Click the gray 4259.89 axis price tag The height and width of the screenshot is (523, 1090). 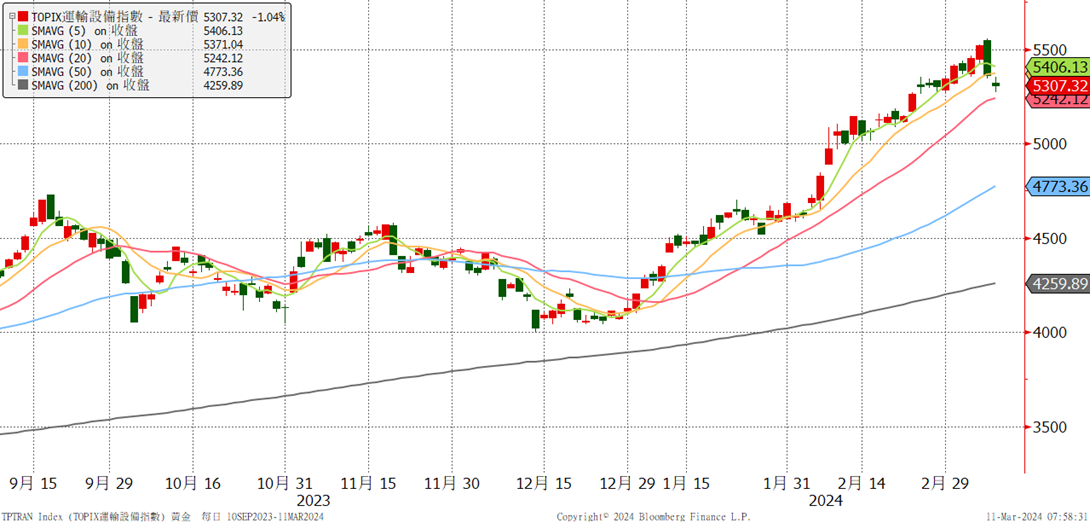(1058, 284)
